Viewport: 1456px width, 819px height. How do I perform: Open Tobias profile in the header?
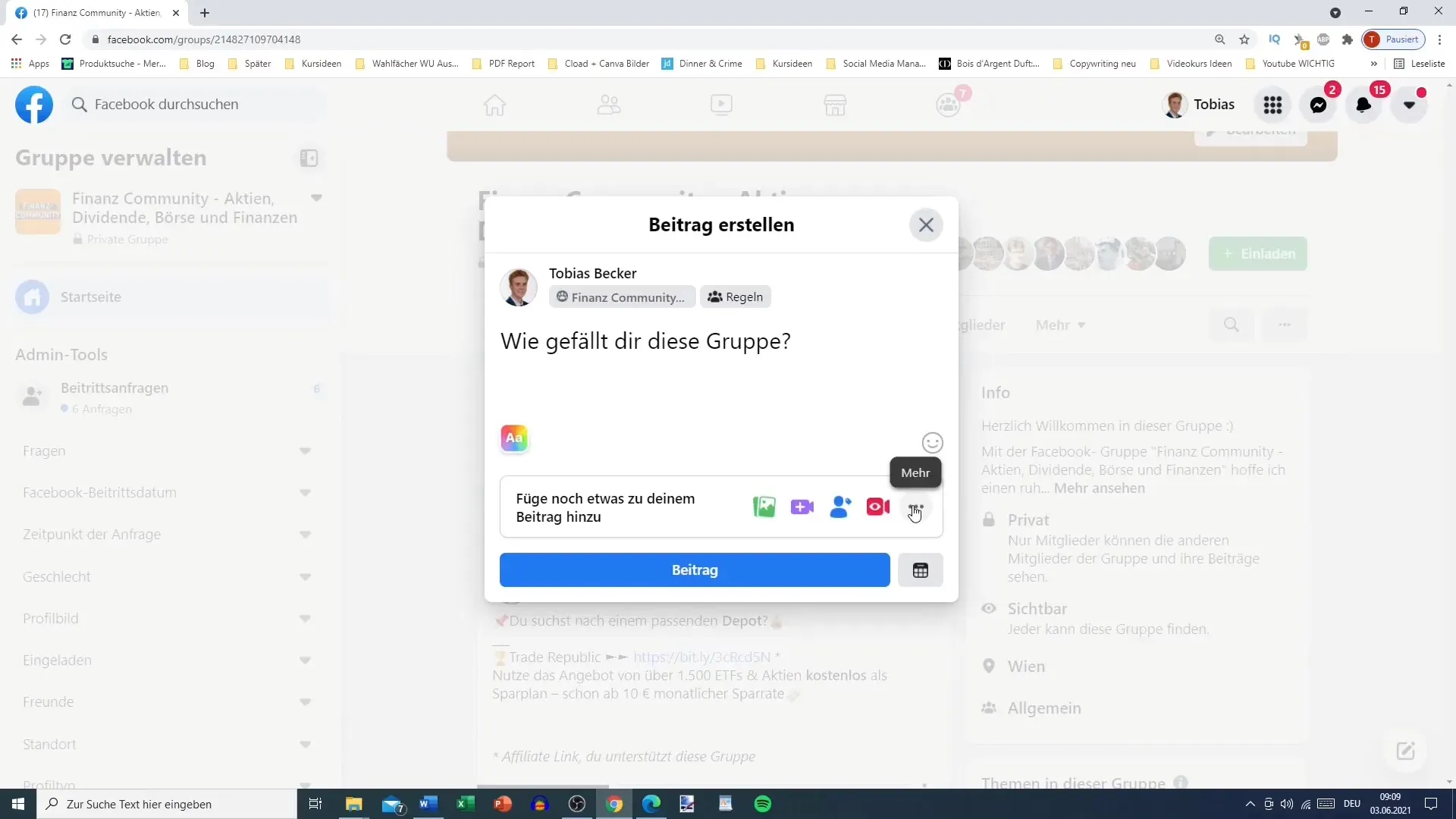pyautogui.click(x=1200, y=105)
